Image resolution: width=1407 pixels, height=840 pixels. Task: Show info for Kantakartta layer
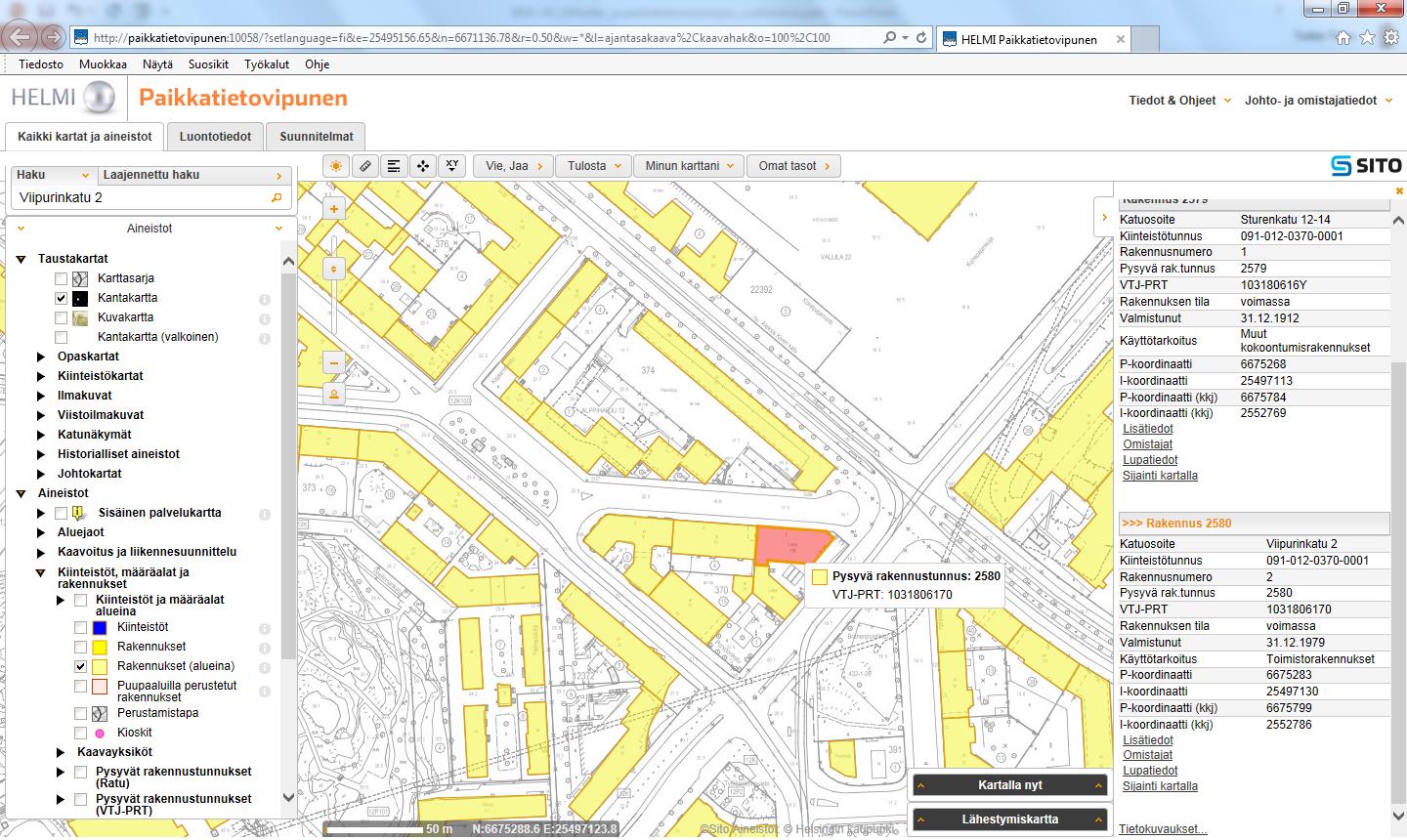click(x=264, y=300)
